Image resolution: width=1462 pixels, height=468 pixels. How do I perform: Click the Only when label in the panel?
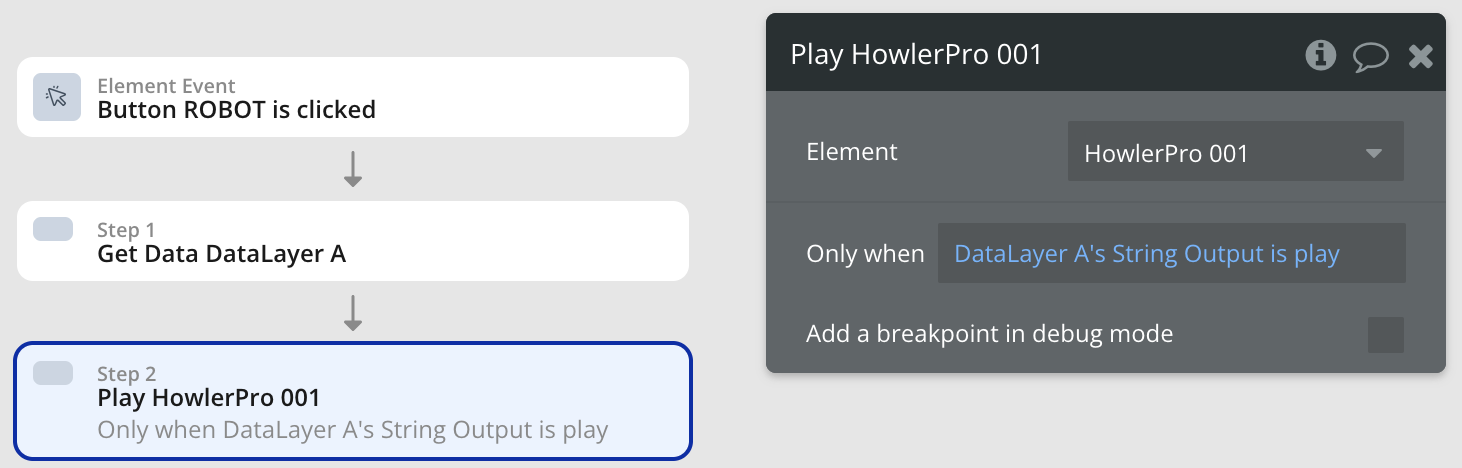tap(865, 254)
